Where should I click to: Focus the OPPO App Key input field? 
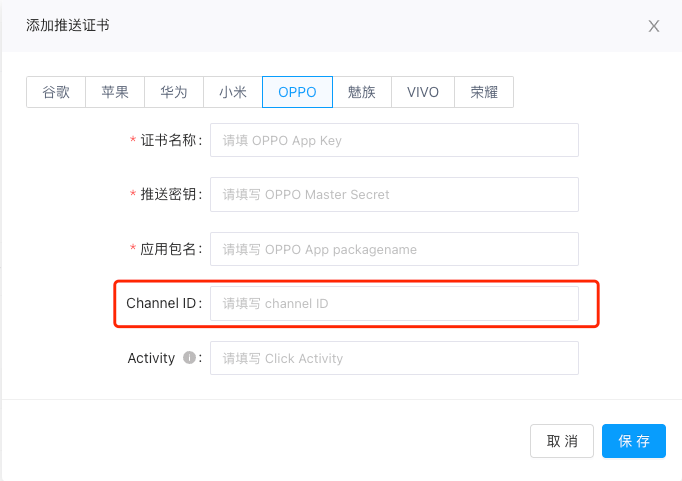pos(394,141)
